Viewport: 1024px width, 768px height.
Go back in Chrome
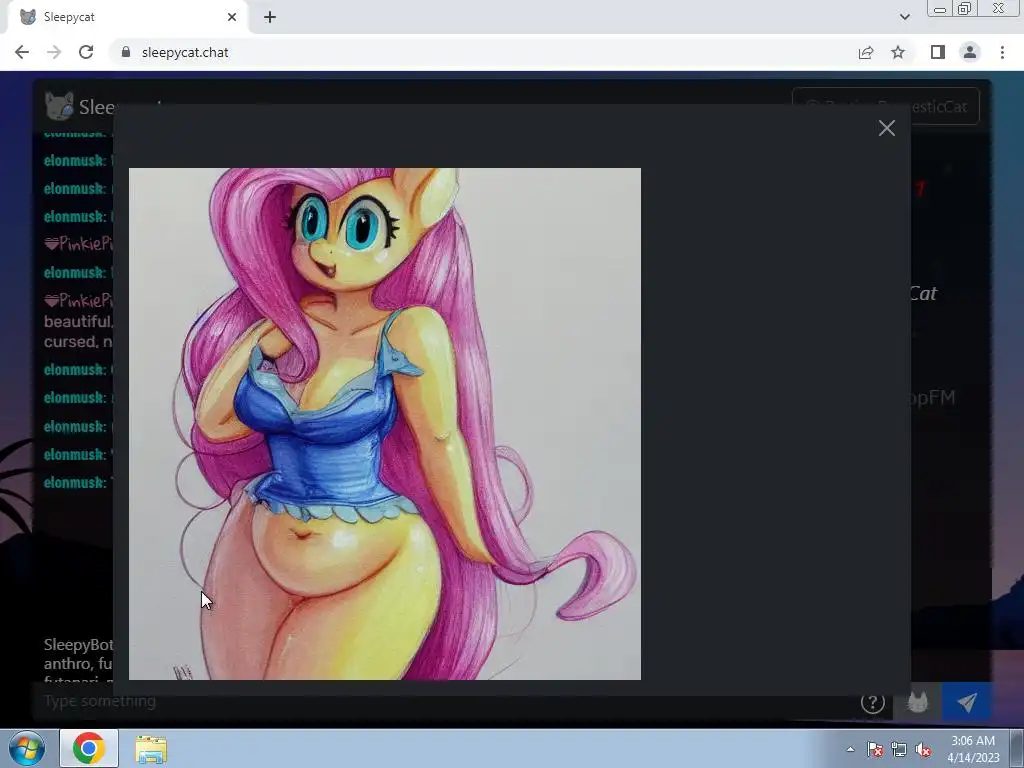[22, 52]
